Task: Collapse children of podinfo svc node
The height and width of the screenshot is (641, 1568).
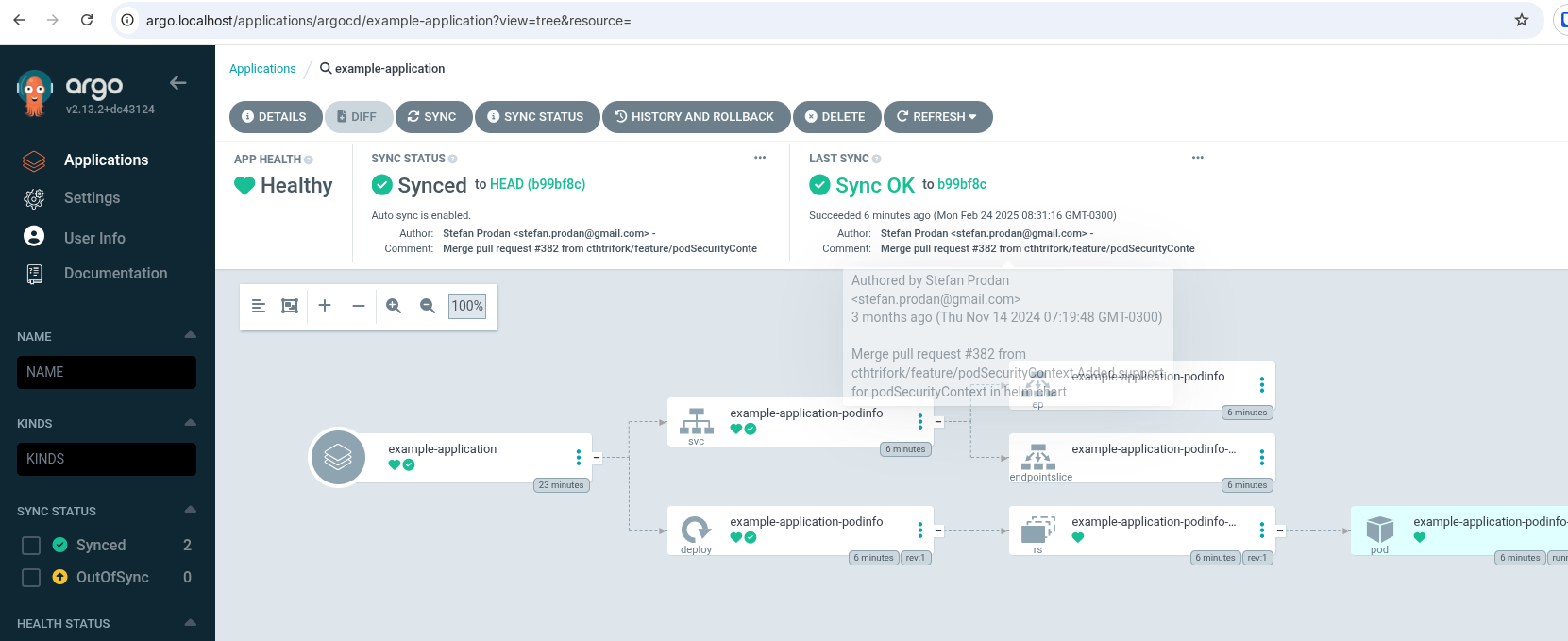Action: 938,422
